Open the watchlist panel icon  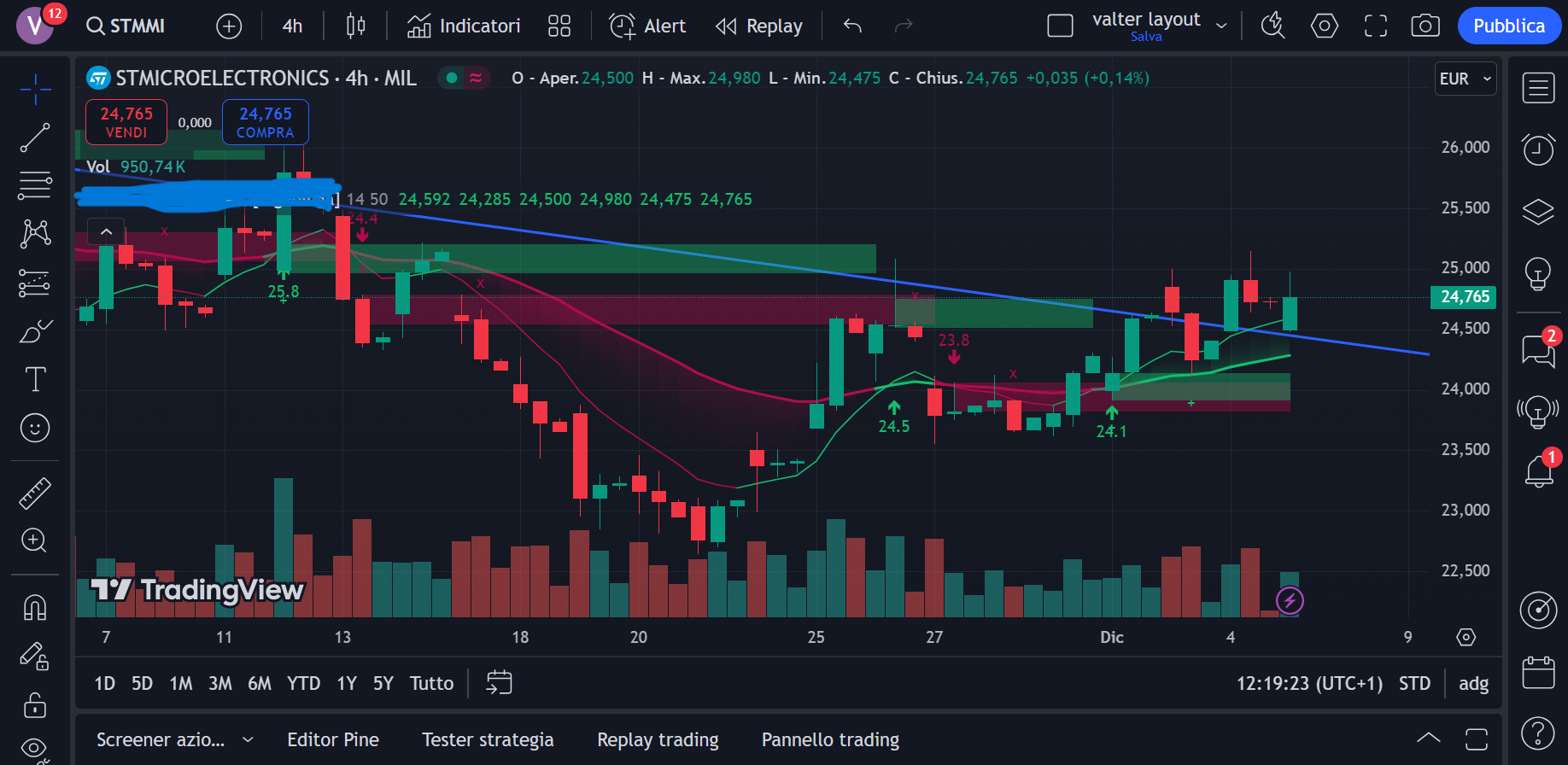[x=1538, y=88]
